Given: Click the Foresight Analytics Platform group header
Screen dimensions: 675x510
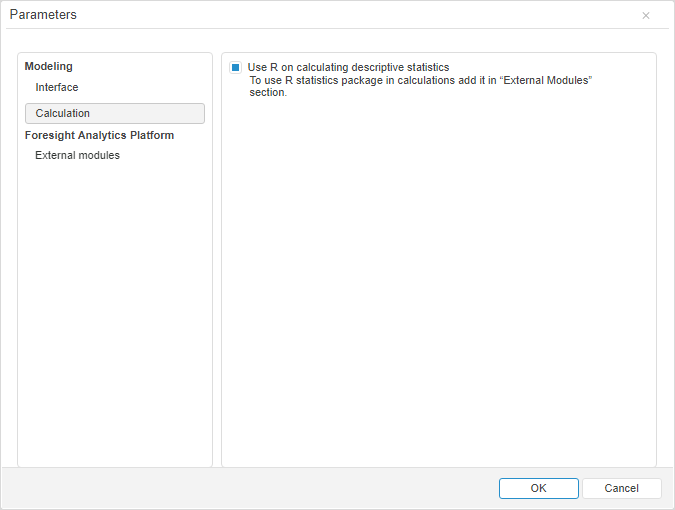Looking at the screenshot, I should point(99,136).
